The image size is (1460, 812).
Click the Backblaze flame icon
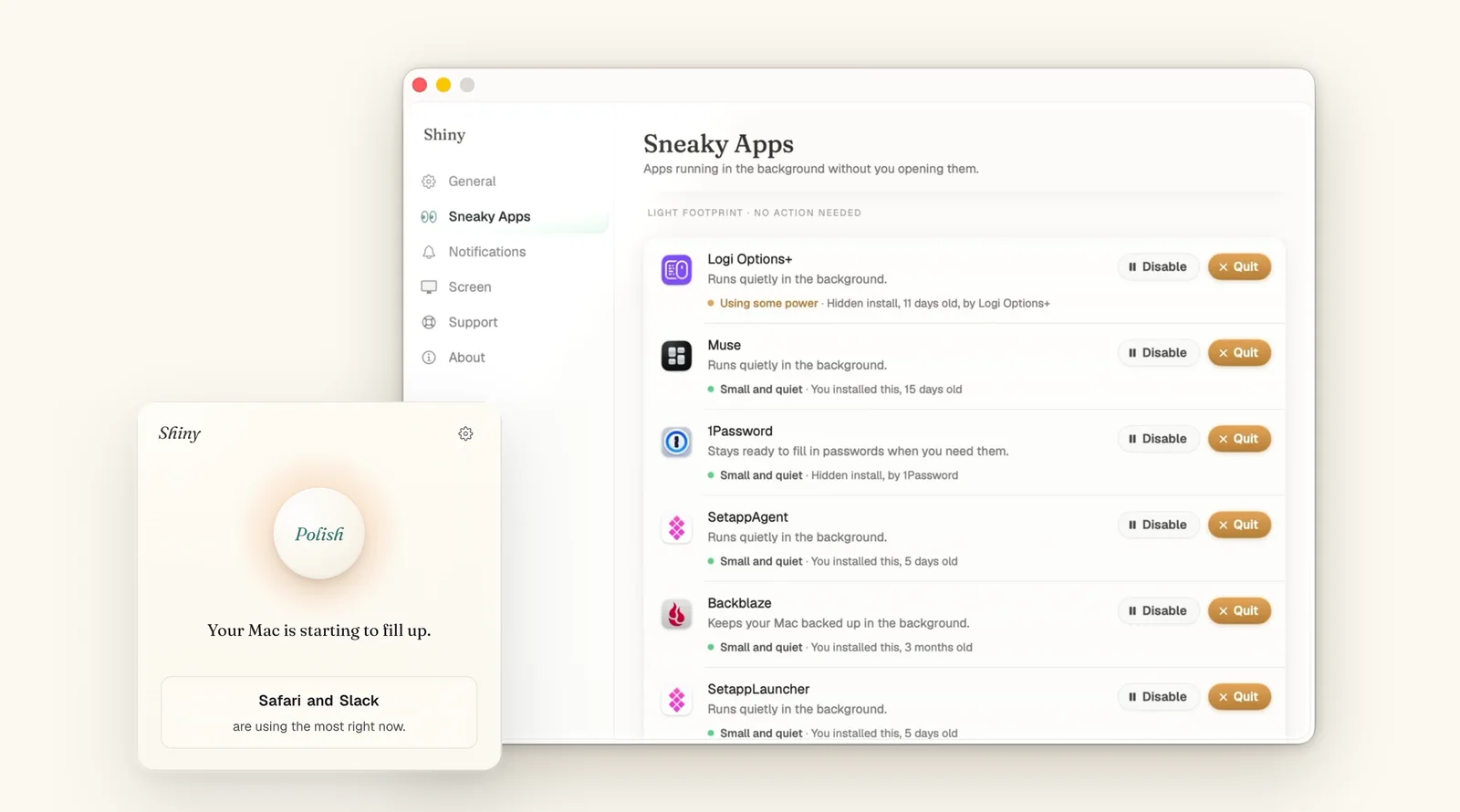(x=676, y=614)
